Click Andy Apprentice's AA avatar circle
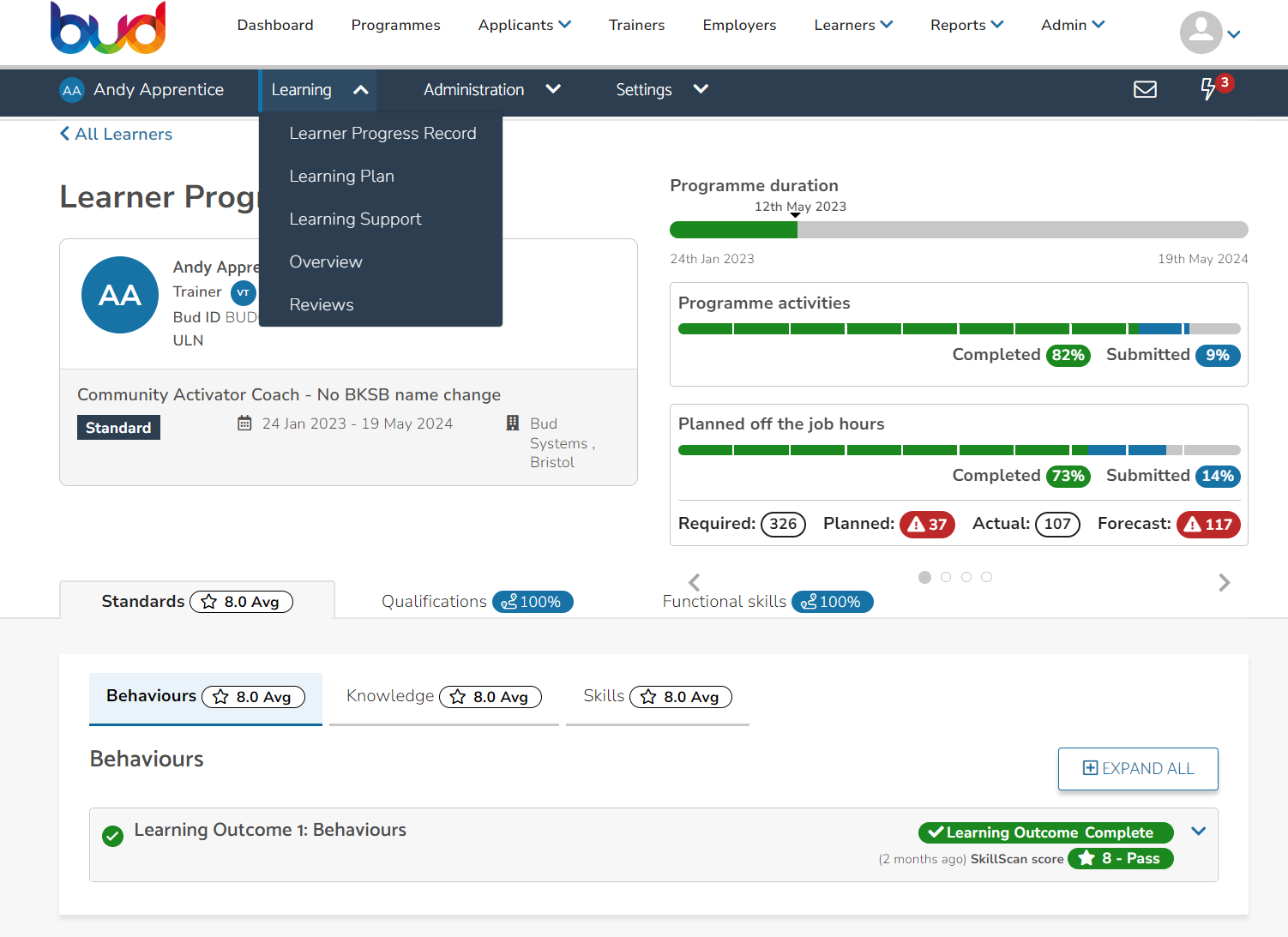Image resolution: width=1288 pixels, height=937 pixels. pyautogui.click(x=120, y=295)
